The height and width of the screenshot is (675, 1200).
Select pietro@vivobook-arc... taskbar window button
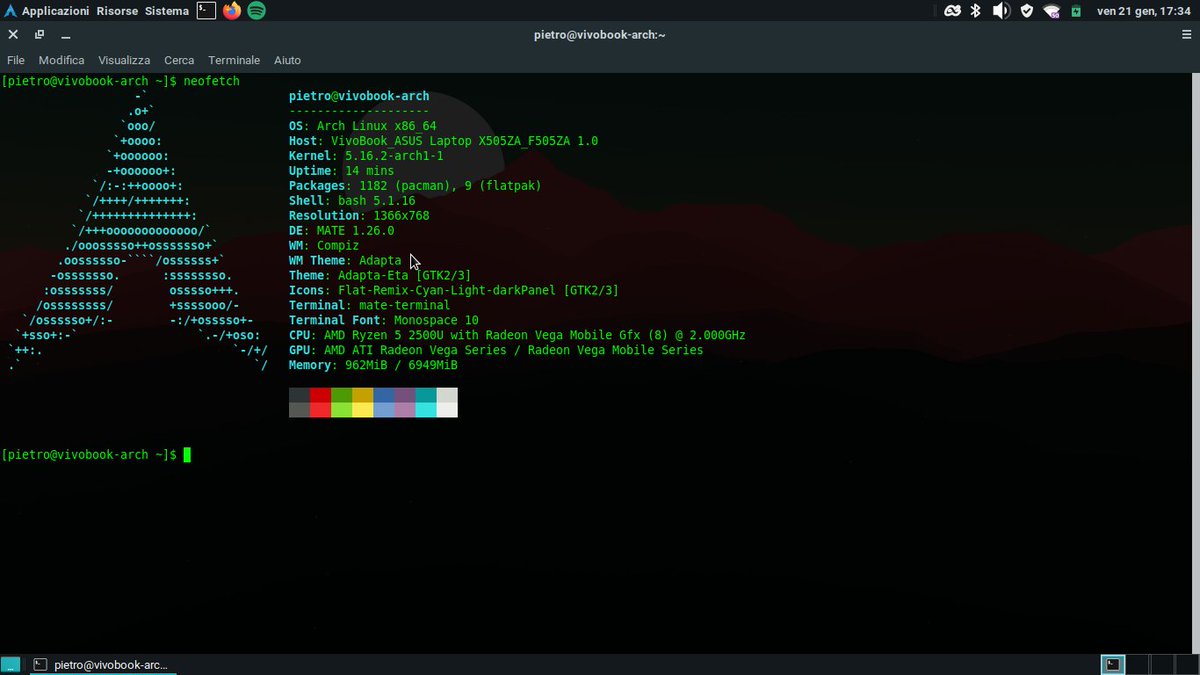click(101, 664)
